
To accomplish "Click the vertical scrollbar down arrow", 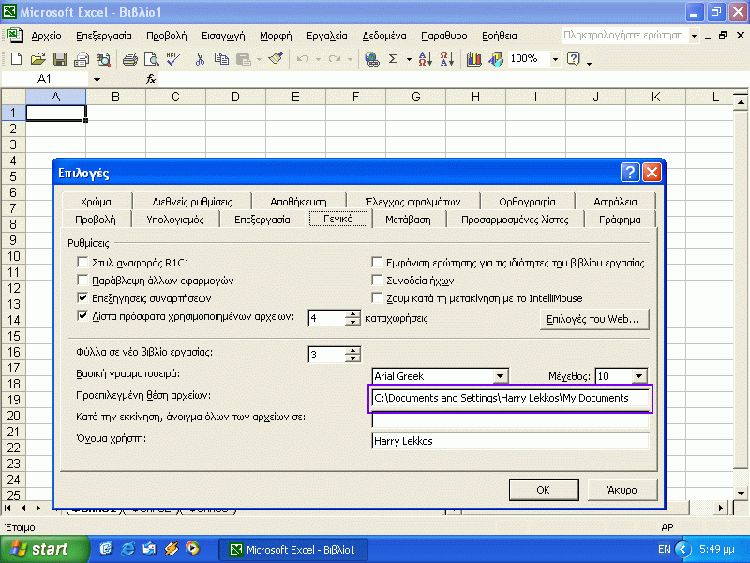I will click(740, 492).
